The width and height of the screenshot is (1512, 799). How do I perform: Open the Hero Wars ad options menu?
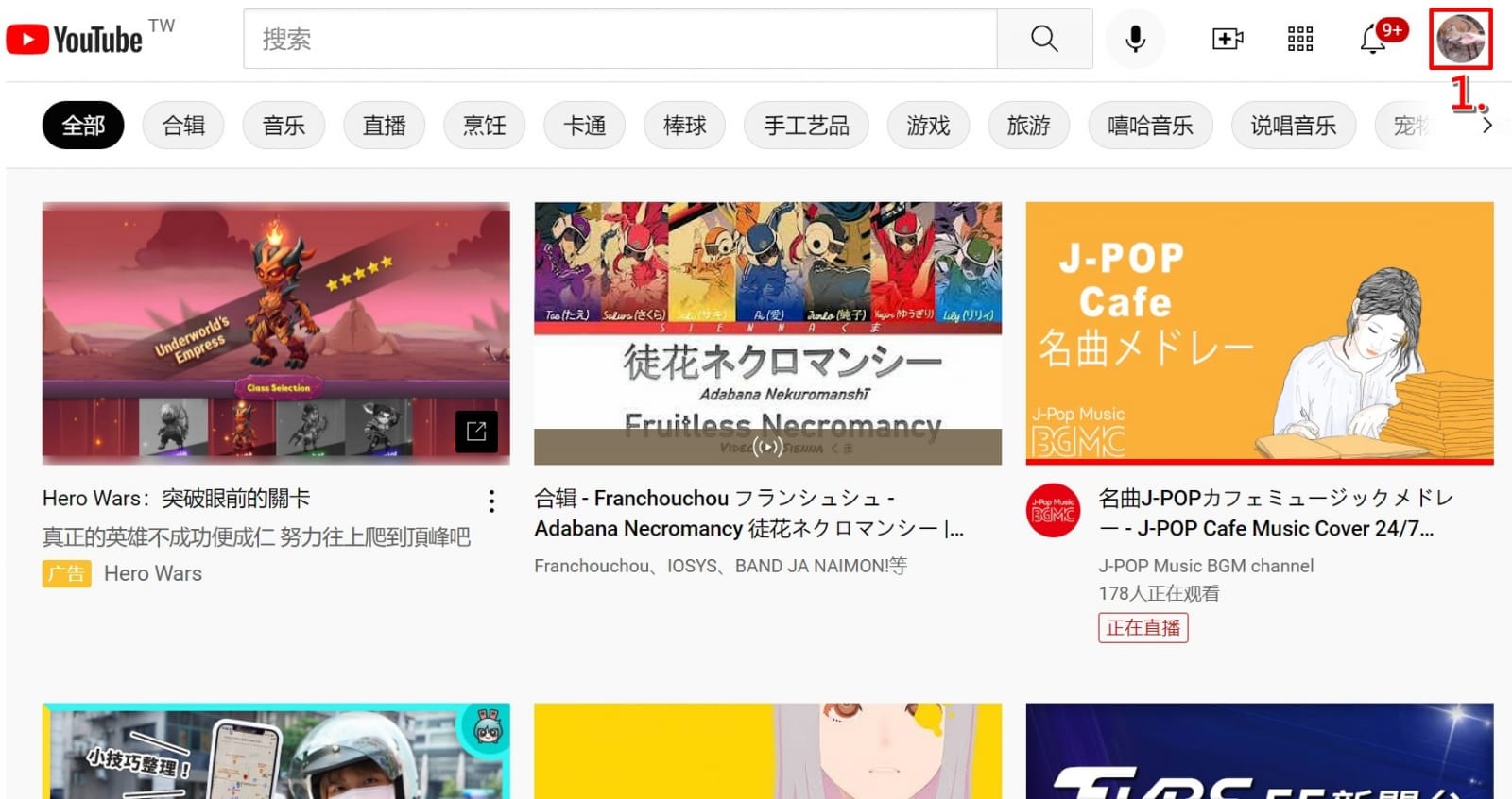(x=491, y=501)
